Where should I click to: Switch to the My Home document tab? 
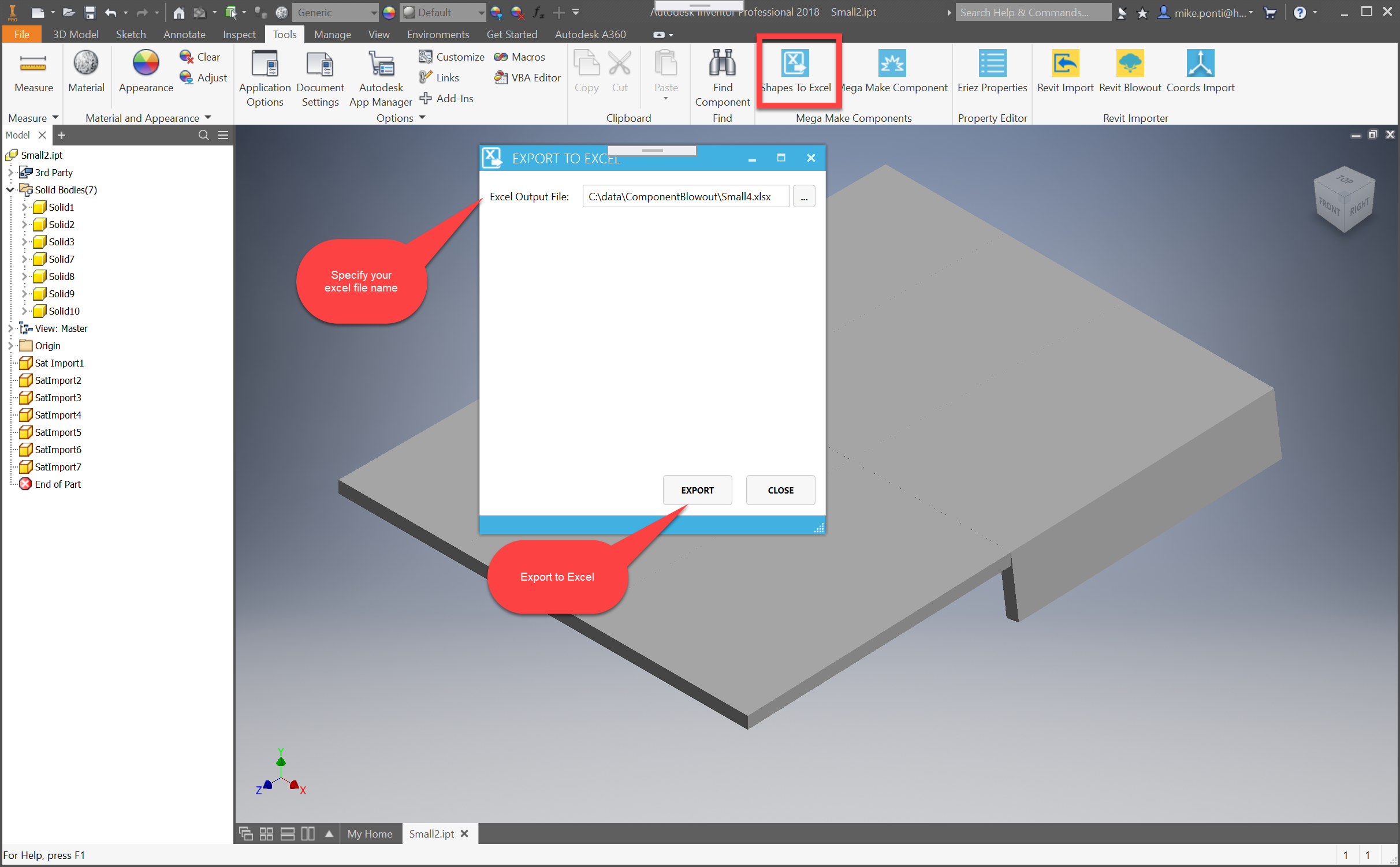(x=370, y=834)
